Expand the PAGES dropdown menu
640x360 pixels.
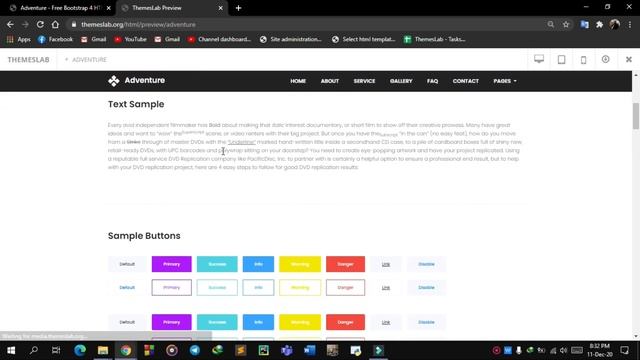[504, 81]
